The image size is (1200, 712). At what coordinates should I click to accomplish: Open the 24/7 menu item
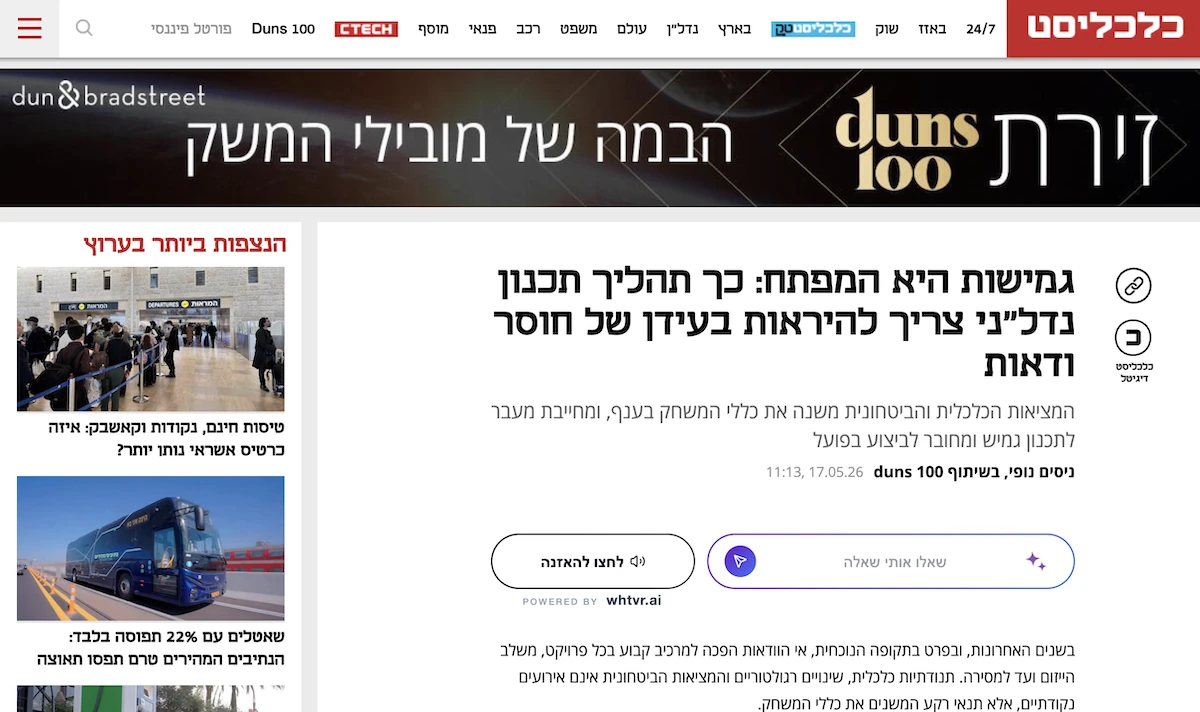pyautogui.click(x=981, y=29)
